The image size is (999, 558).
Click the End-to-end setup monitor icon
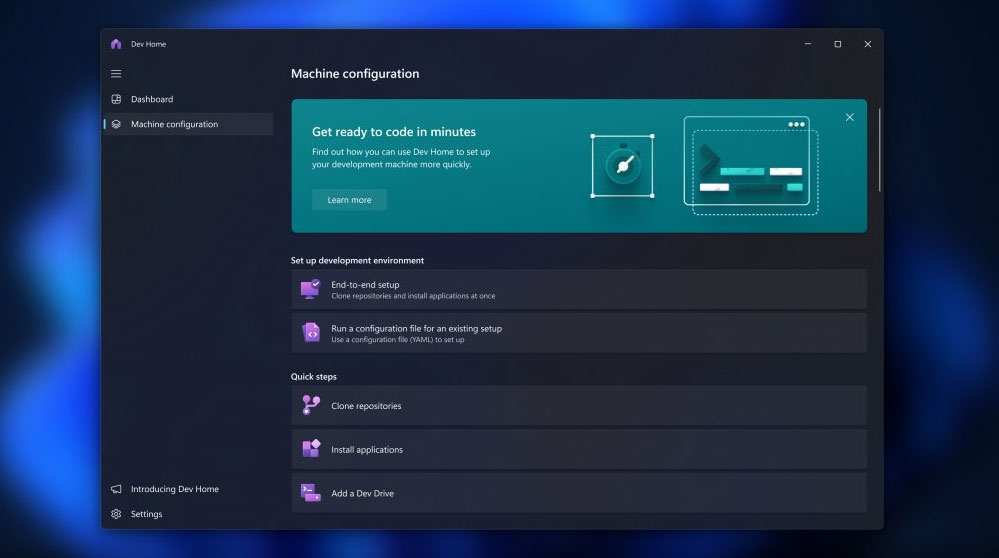pos(311,289)
